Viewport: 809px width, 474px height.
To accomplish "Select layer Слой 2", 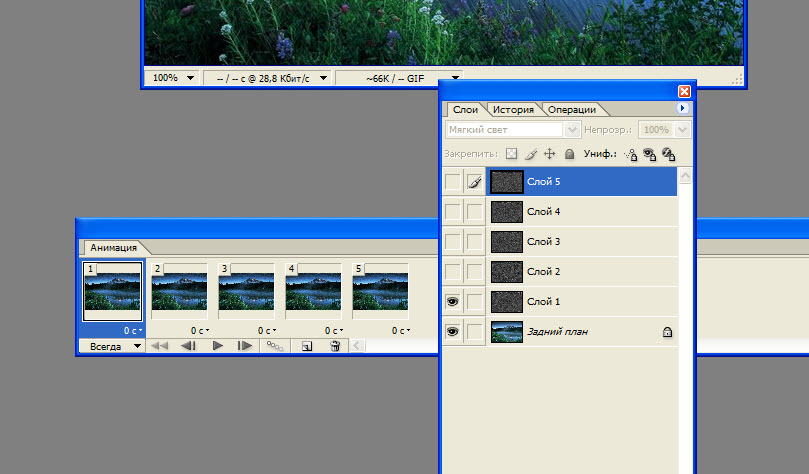I will [582, 271].
